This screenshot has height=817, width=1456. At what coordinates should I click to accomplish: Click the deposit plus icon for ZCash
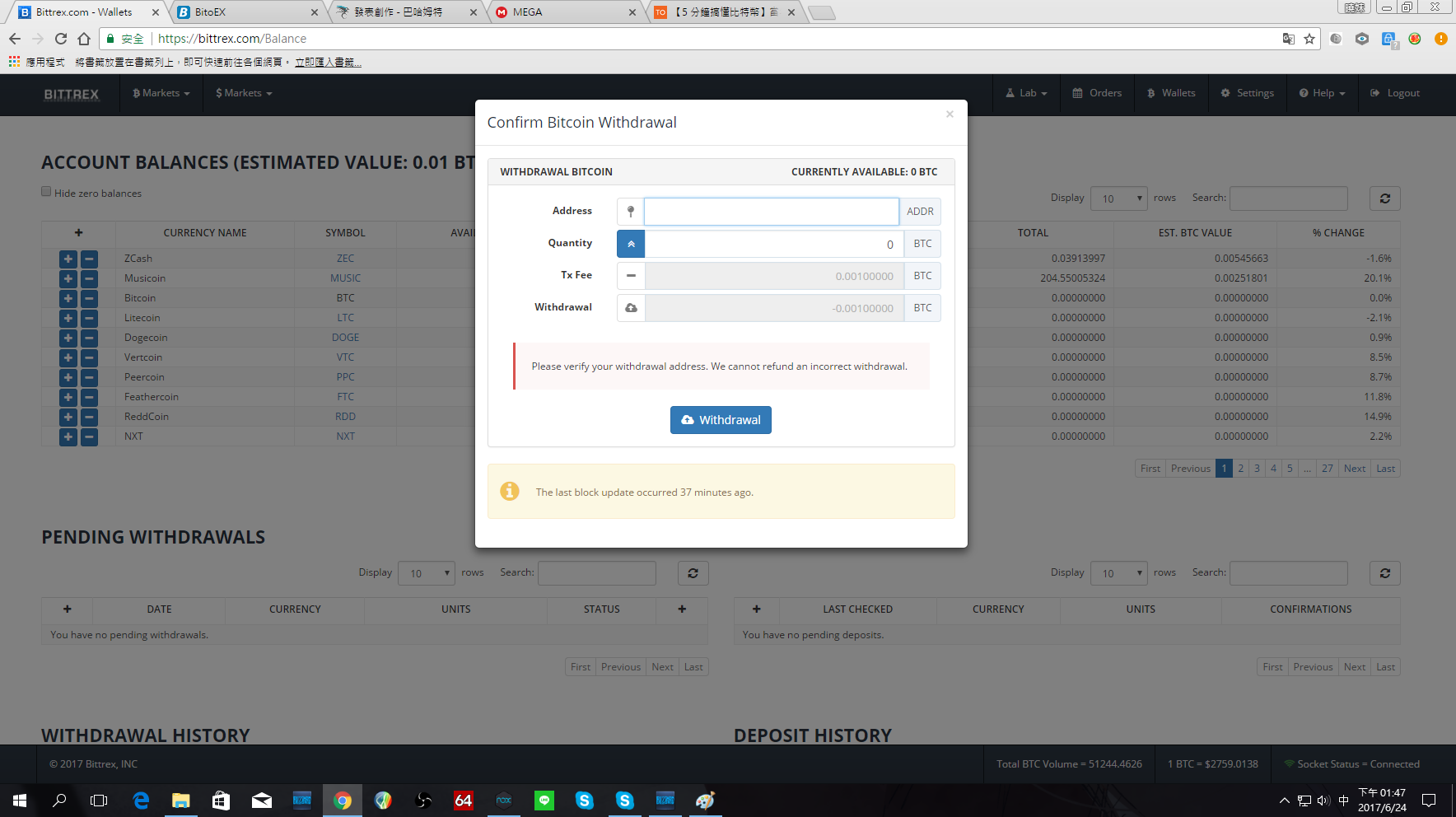[x=68, y=259]
